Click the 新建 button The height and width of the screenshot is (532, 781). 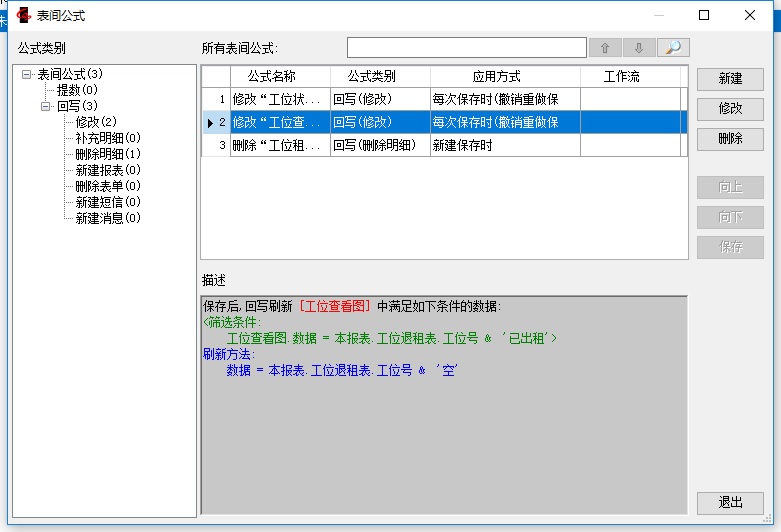tap(730, 79)
